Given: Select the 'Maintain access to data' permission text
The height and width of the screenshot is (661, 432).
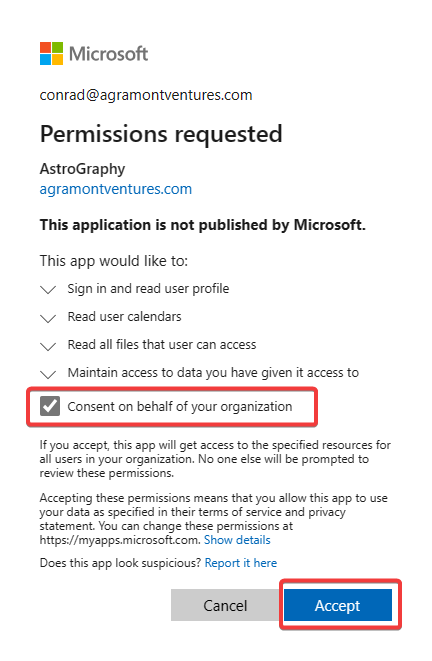Looking at the screenshot, I should [213, 373].
